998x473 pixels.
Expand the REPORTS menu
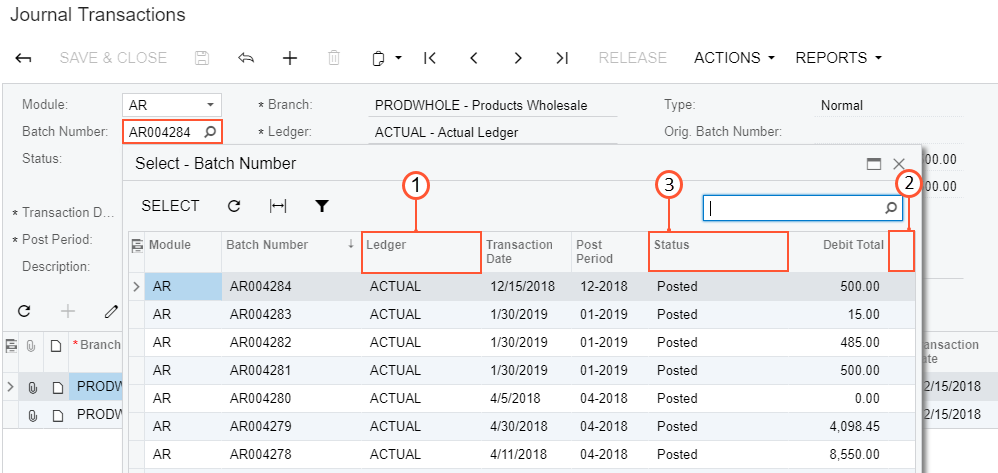[x=838, y=58]
